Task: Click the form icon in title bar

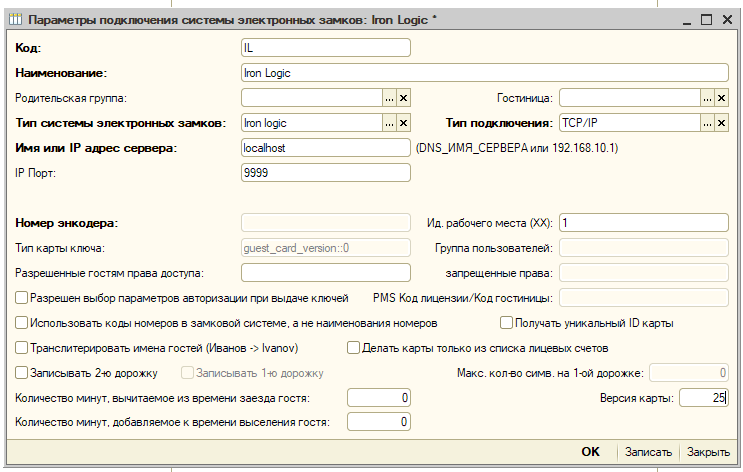Action: coord(16,20)
